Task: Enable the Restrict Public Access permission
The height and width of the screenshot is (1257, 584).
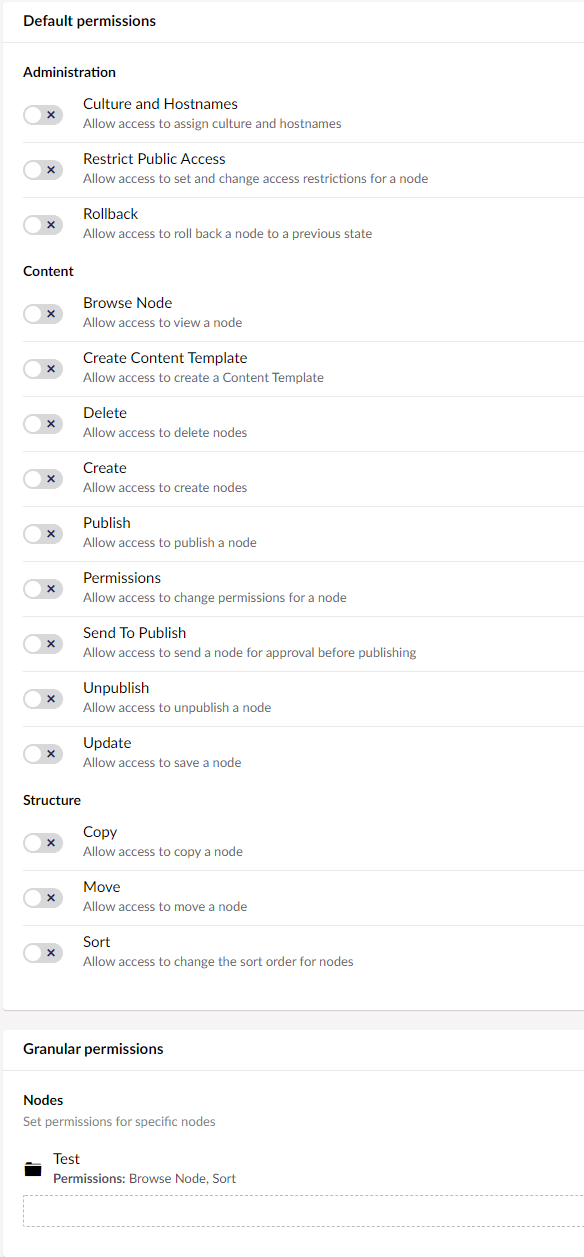Action: tap(43, 169)
